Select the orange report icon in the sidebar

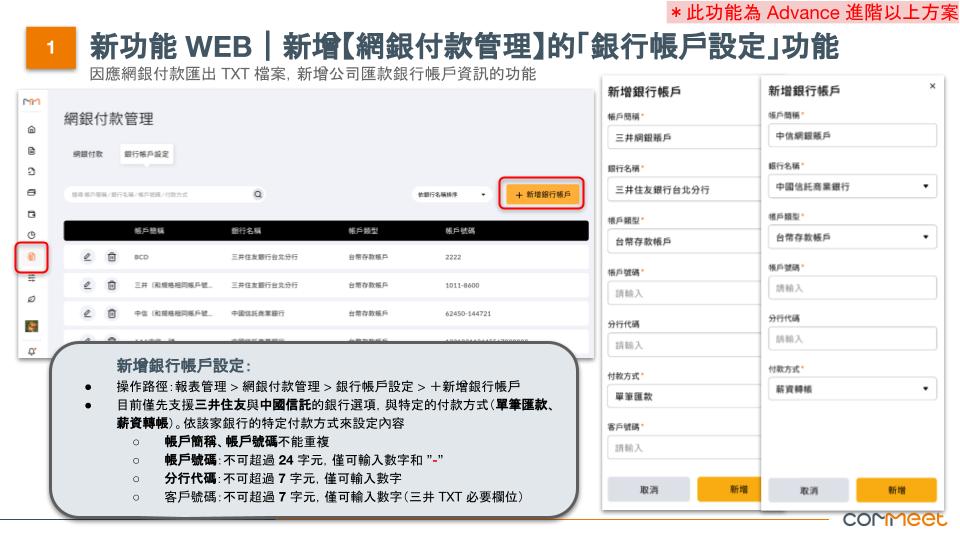(32, 257)
